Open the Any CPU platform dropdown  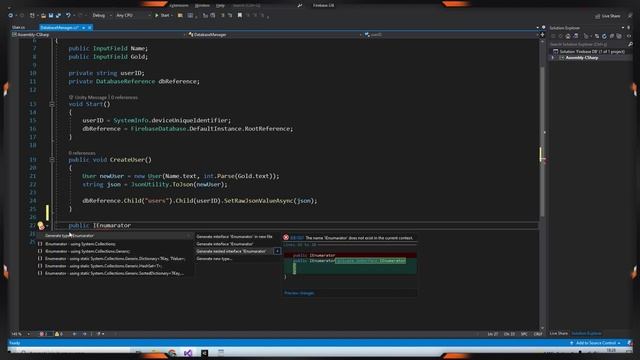(x=133, y=16)
